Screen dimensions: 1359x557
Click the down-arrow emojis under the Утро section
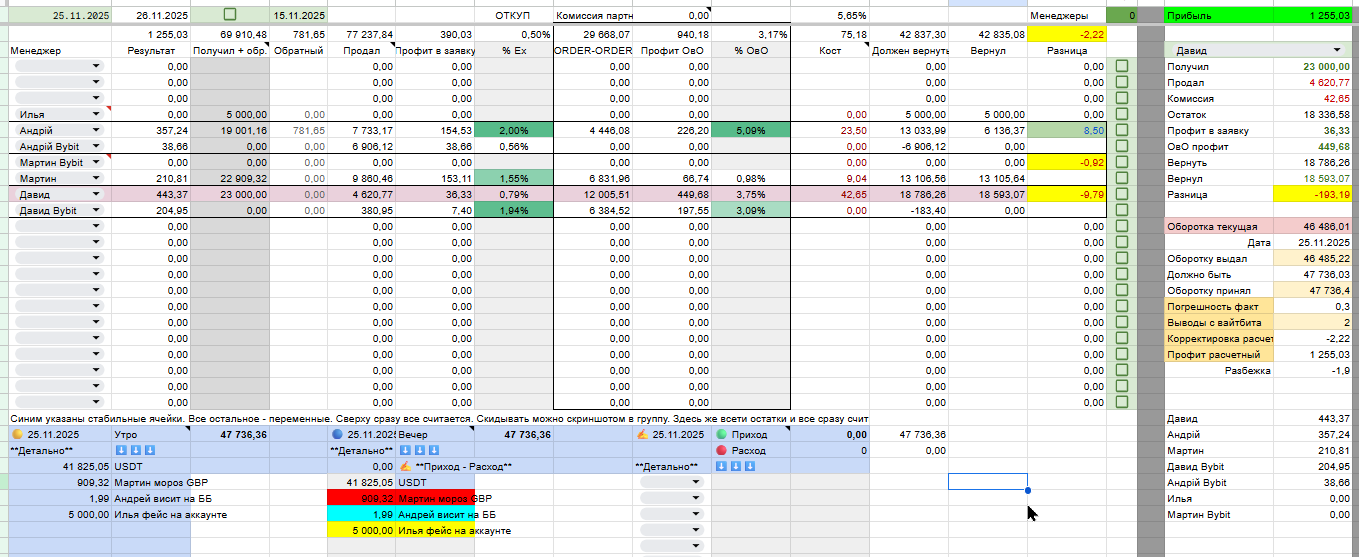[x=135, y=451]
